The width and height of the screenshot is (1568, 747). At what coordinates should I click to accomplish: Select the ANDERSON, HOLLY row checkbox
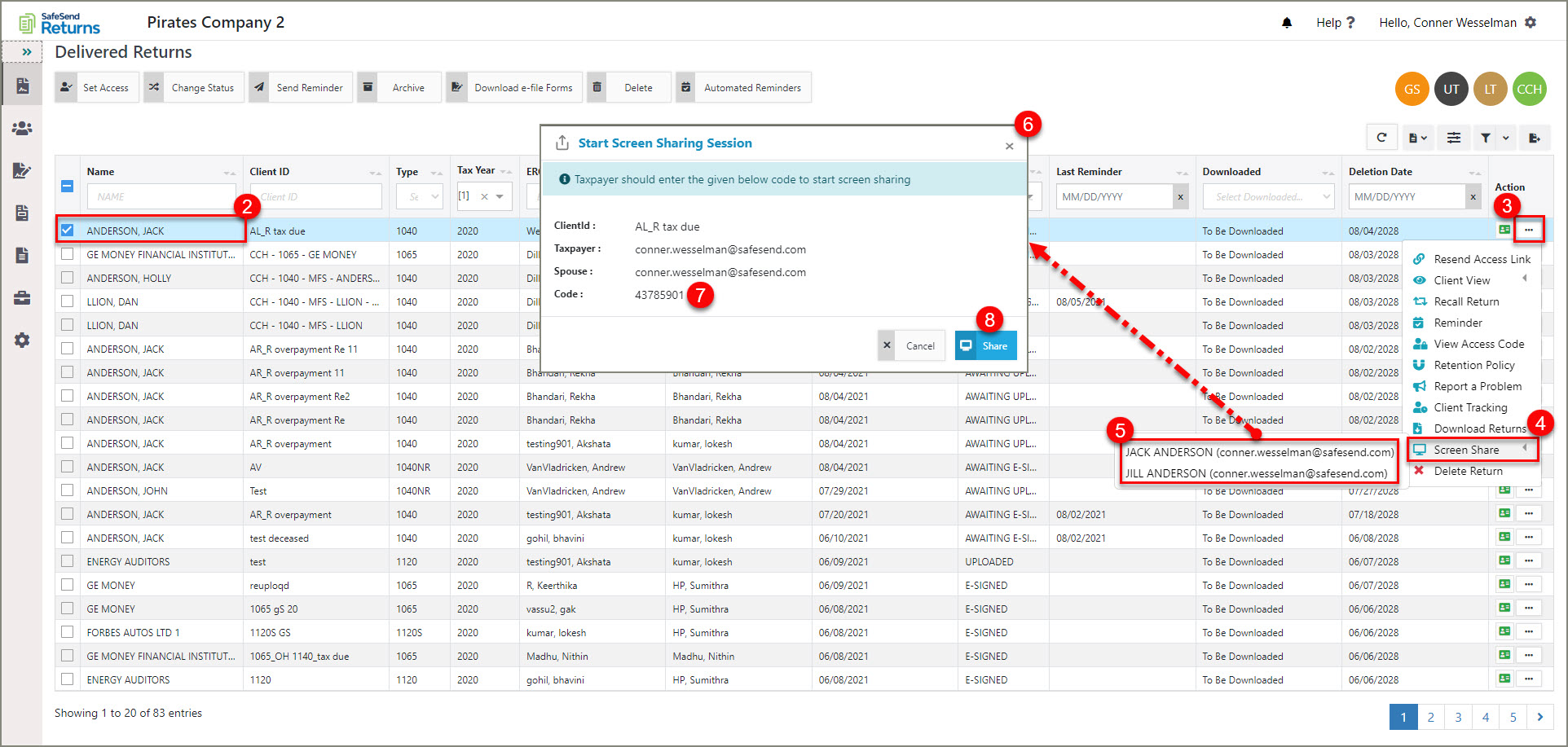point(68,278)
